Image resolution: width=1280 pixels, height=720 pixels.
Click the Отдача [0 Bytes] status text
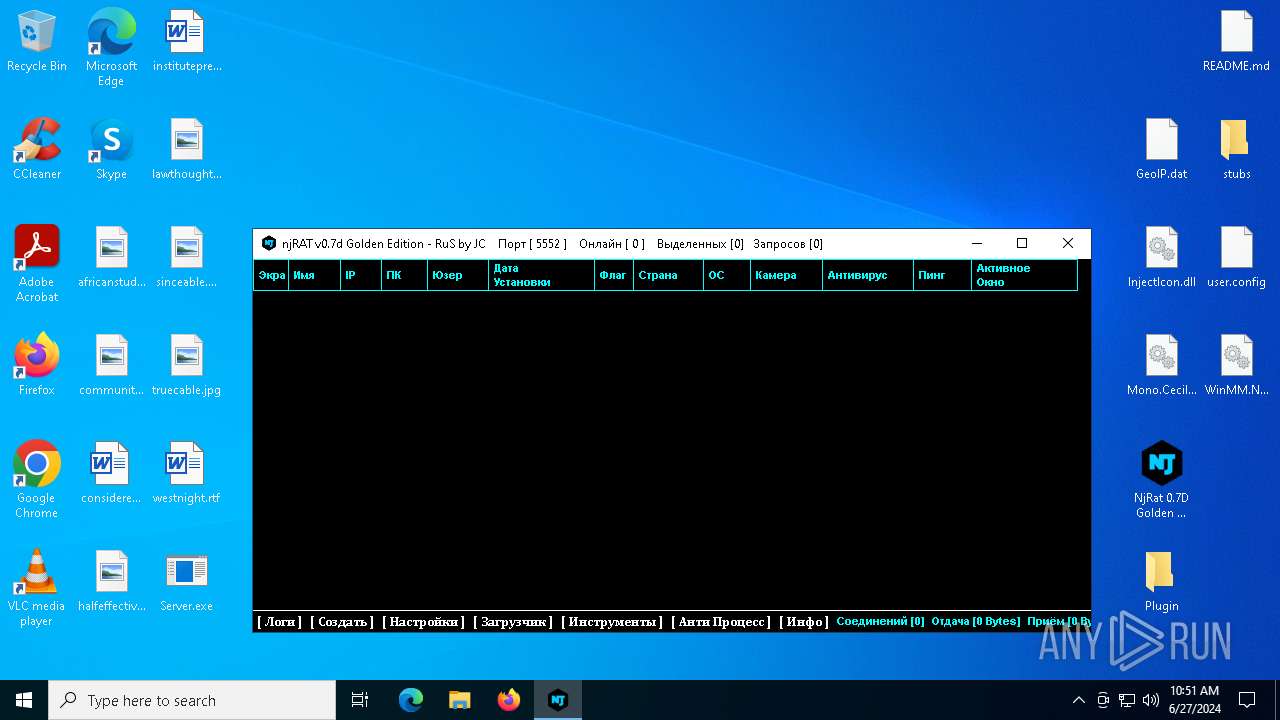[x=975, y=622]
